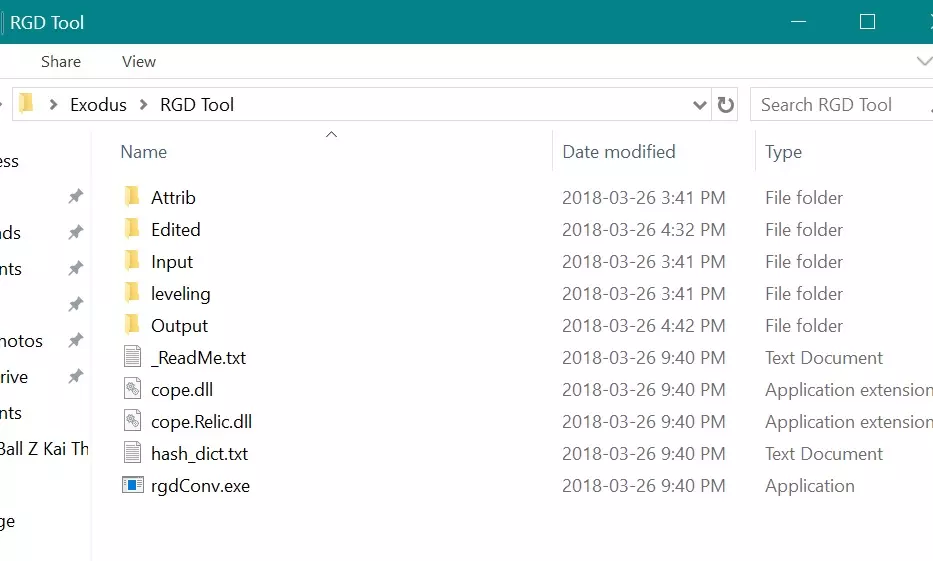
Task: Click the 4:32 PM date of Edited
Action: (644, 230)
